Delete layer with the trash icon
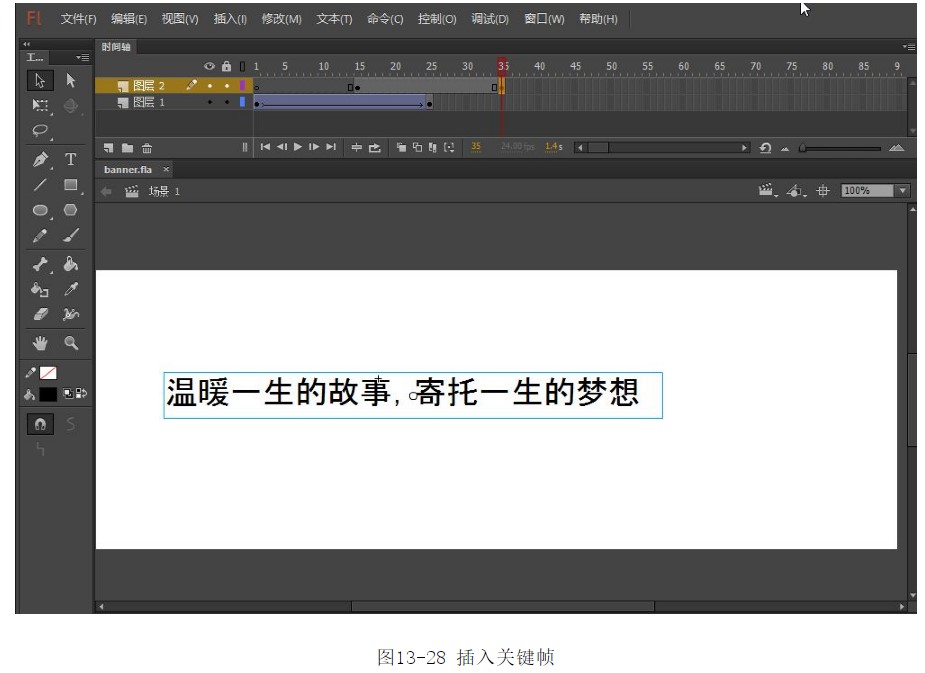 [147, 148]
